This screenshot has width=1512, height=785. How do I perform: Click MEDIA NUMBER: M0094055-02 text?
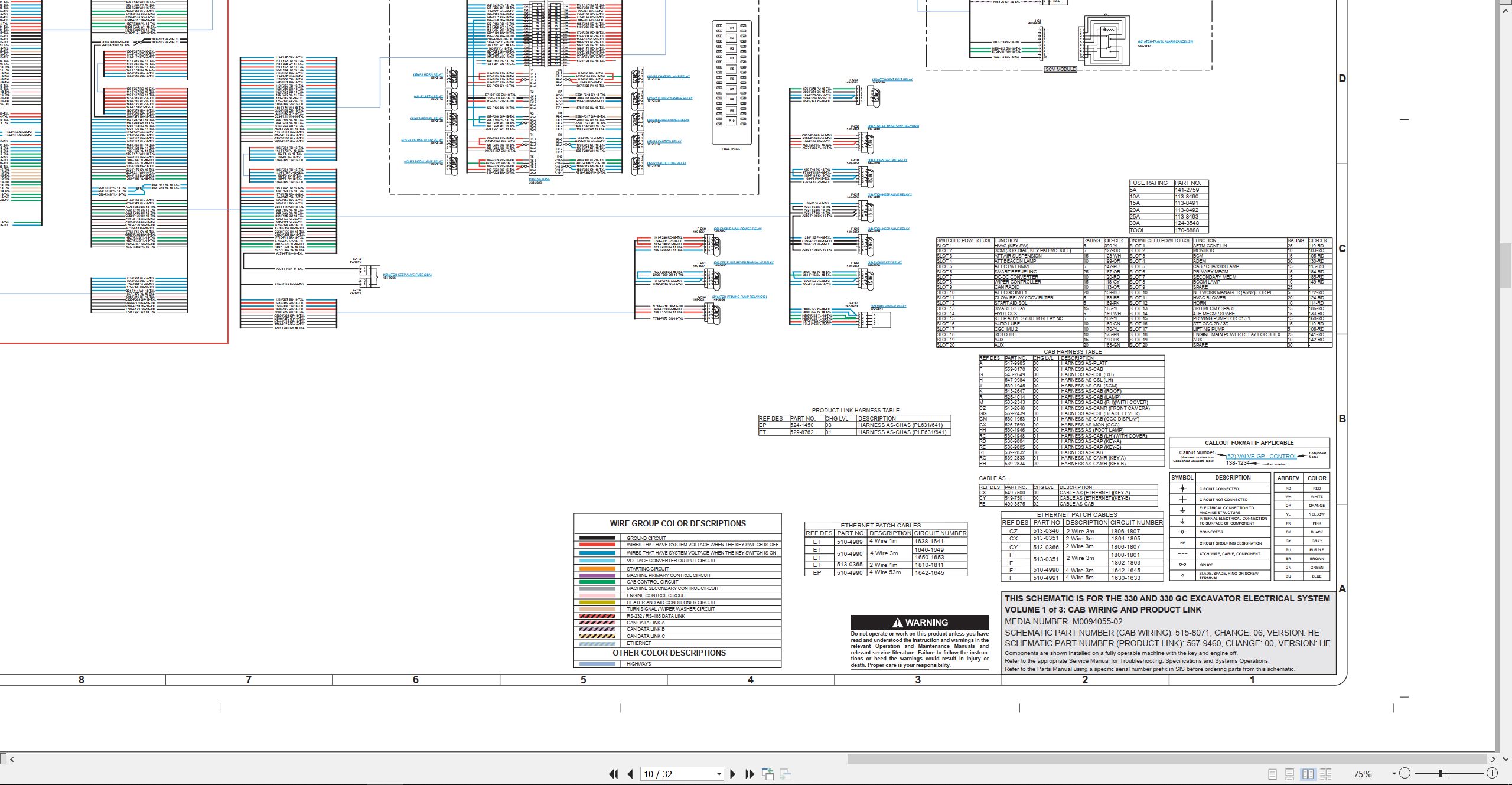[1063, 621]
